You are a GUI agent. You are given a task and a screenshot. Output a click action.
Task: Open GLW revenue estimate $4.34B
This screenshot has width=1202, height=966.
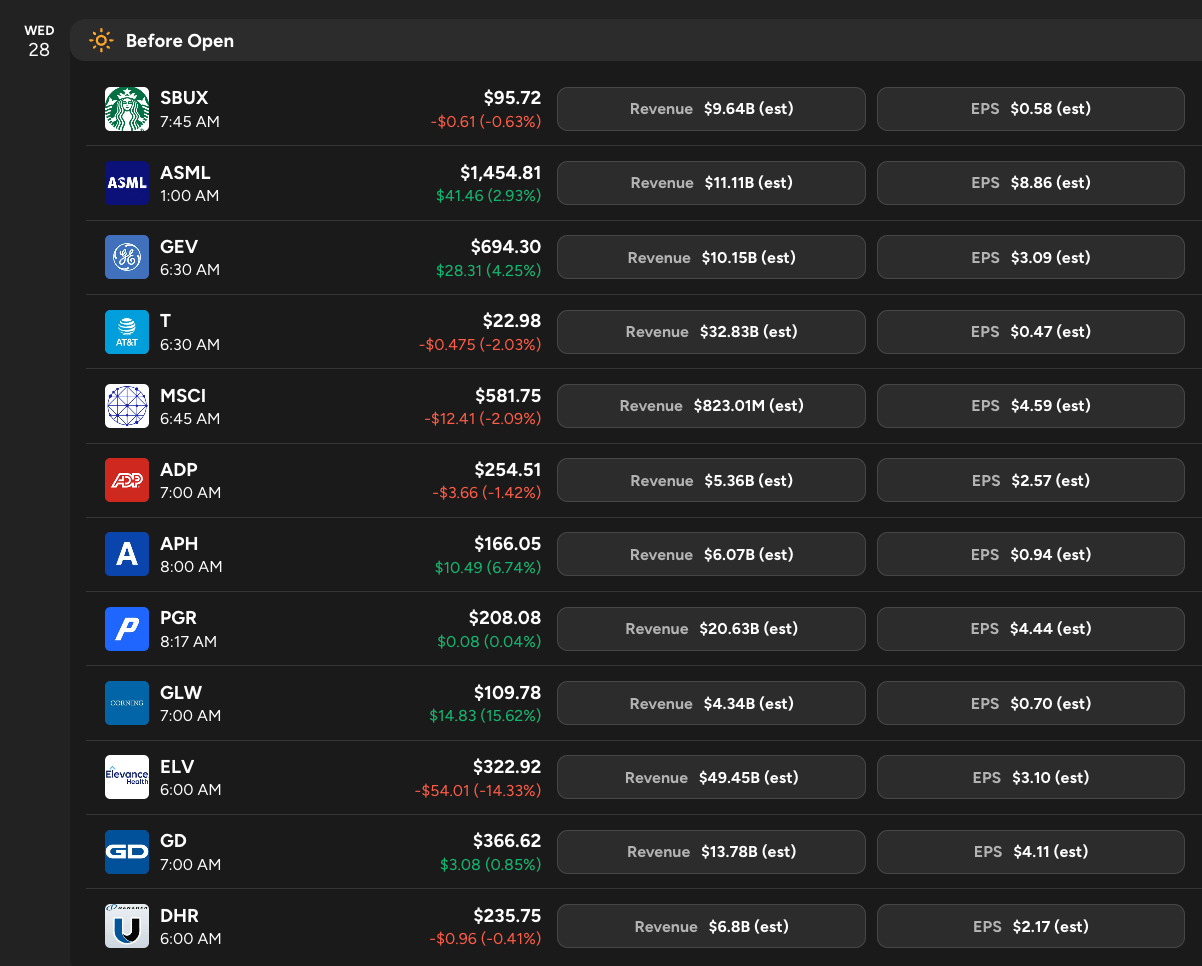(711, 703)
